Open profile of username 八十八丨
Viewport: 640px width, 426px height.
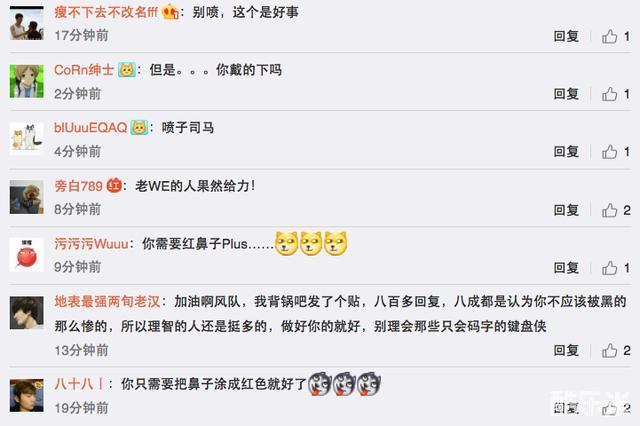pos(79,384)
